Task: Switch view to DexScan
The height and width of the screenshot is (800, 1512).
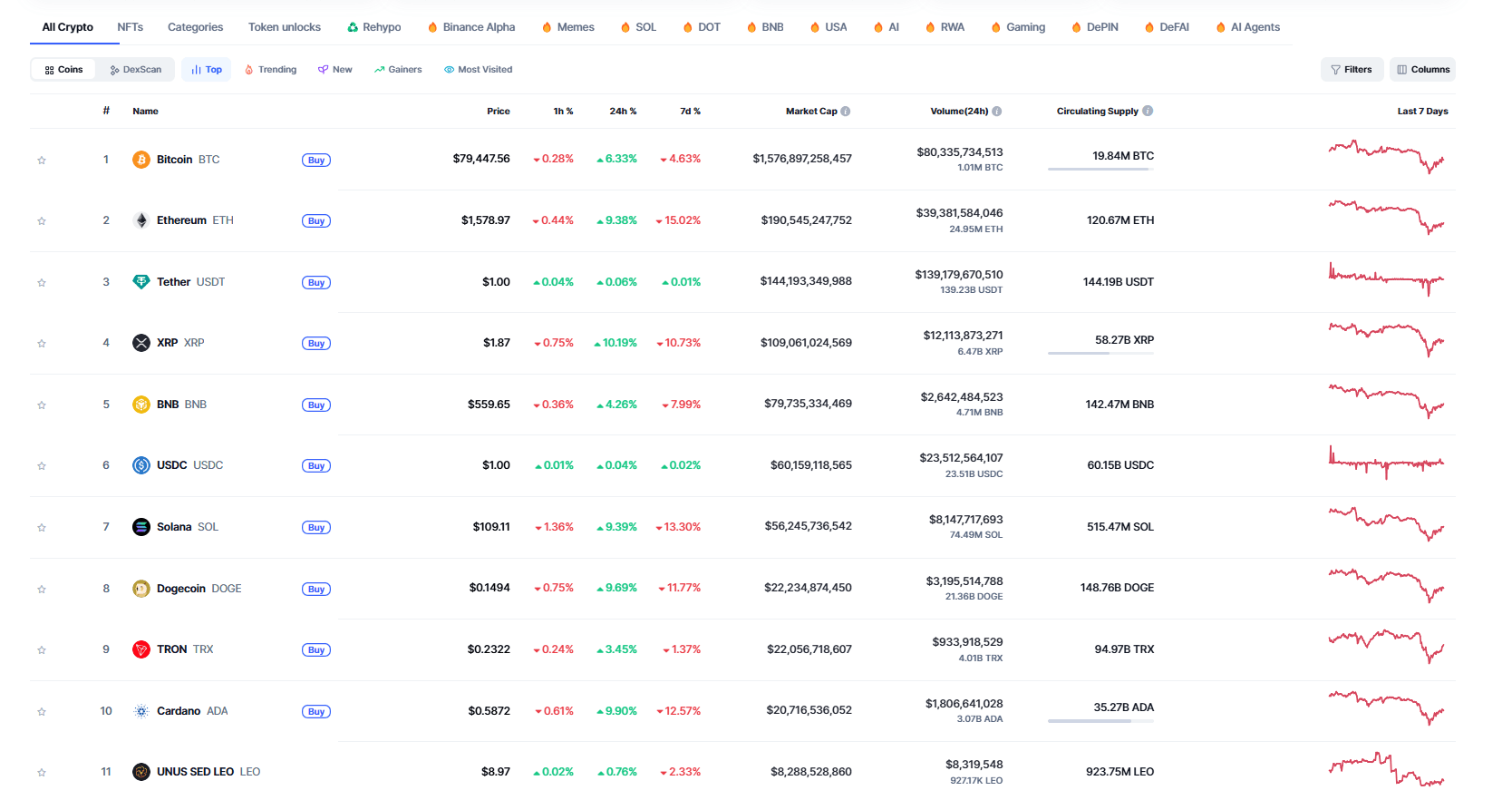Action: point(136,70)
